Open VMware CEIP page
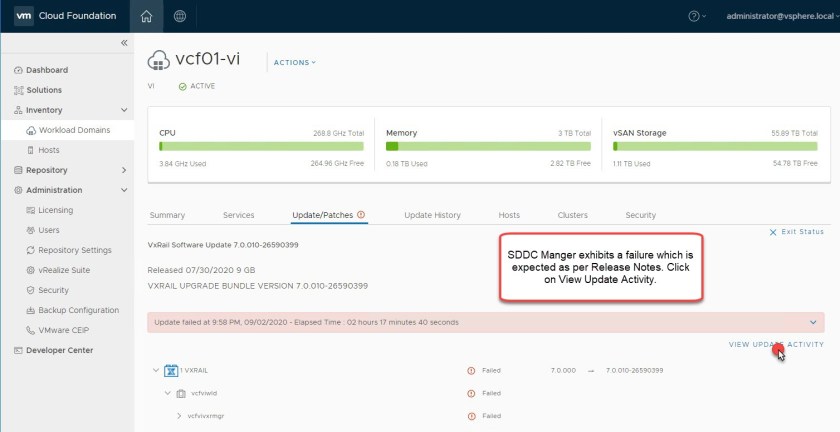This screenshot has height=432, width=840. 64,330
